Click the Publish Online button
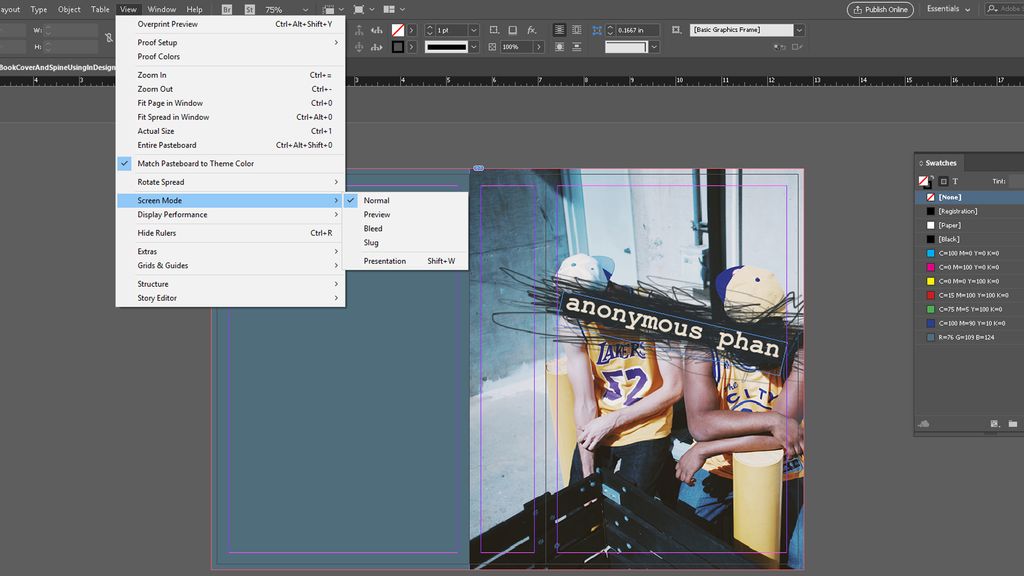1024x576 pixels. pyautogui.click(x=881, y=9)
